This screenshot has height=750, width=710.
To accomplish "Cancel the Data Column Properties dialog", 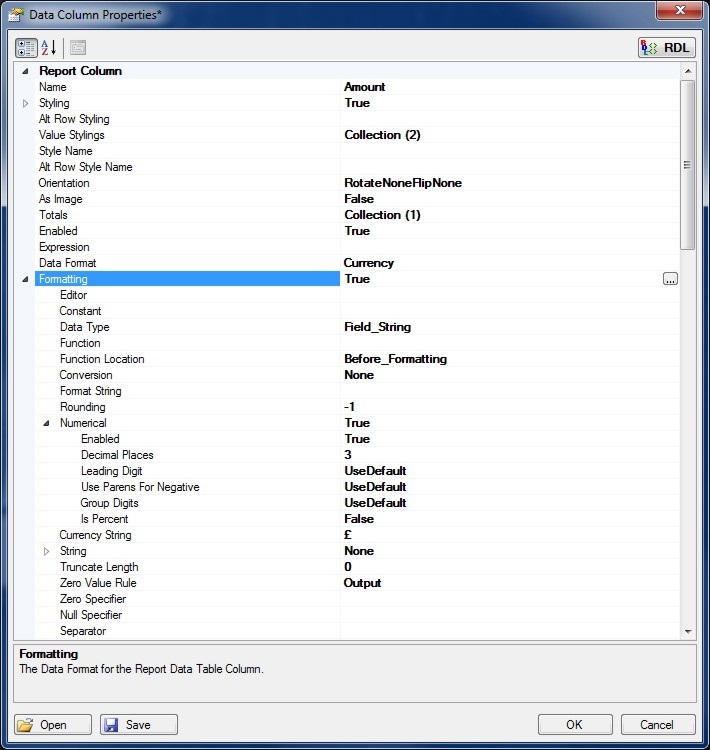I will 657,725.
